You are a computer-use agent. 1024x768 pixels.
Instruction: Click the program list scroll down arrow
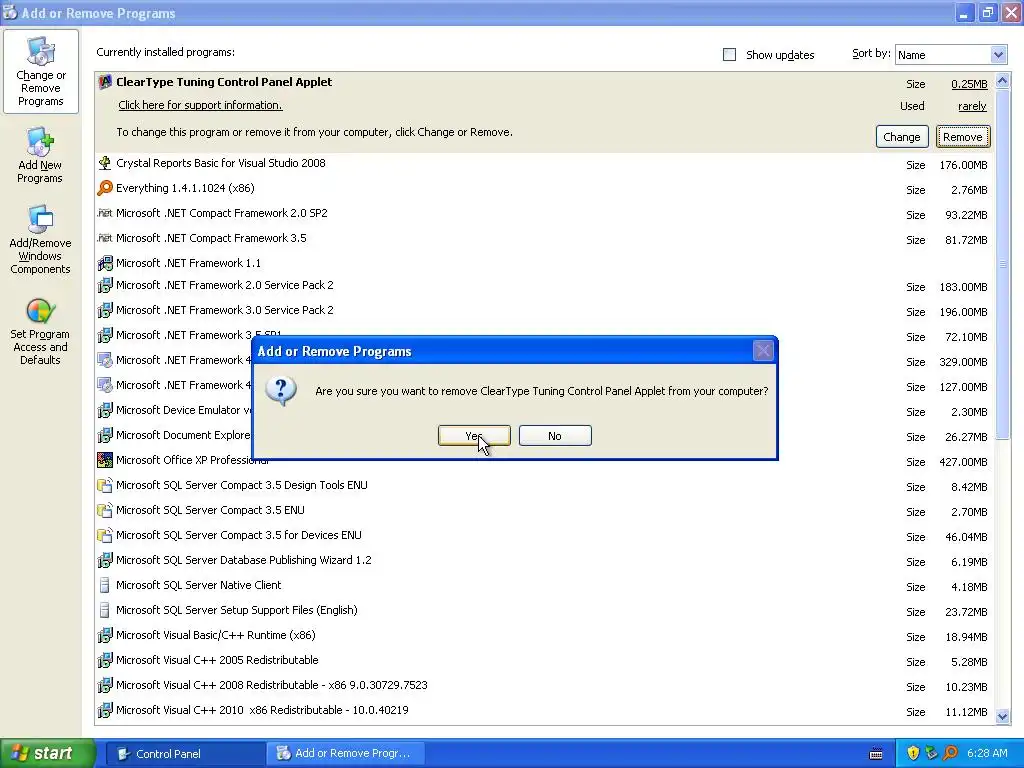[x=1002, y=716]
